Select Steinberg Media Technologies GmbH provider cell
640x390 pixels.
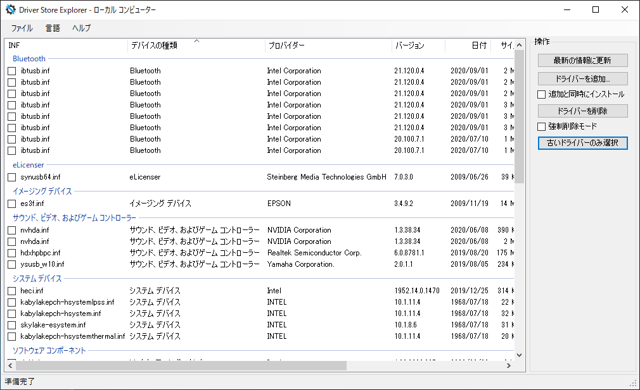click(326, 177)
